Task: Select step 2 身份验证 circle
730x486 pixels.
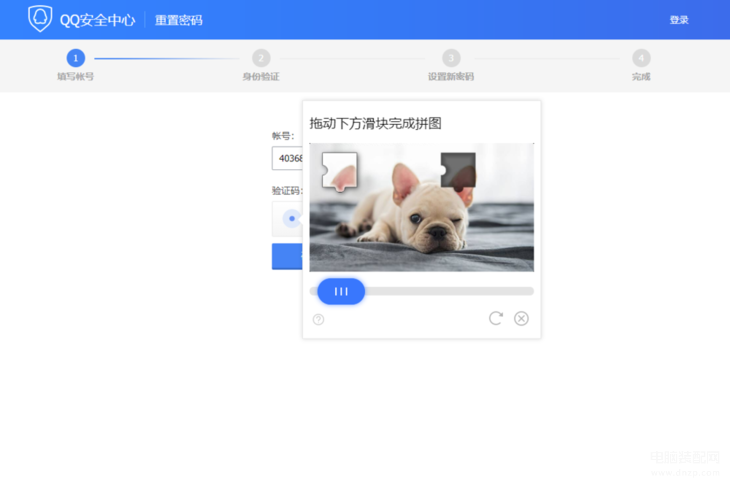Action: pyautogui.click(x=261, y=58)
